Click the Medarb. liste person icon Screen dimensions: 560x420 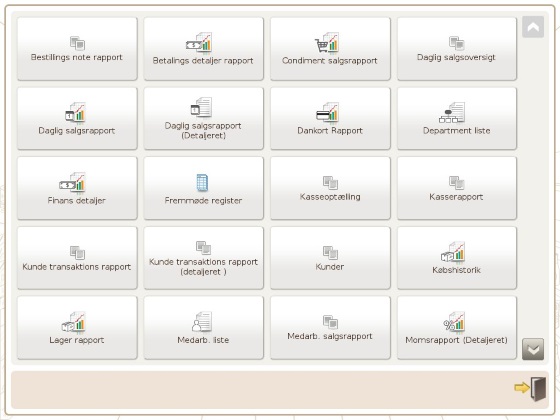click(x=202, y=321)
